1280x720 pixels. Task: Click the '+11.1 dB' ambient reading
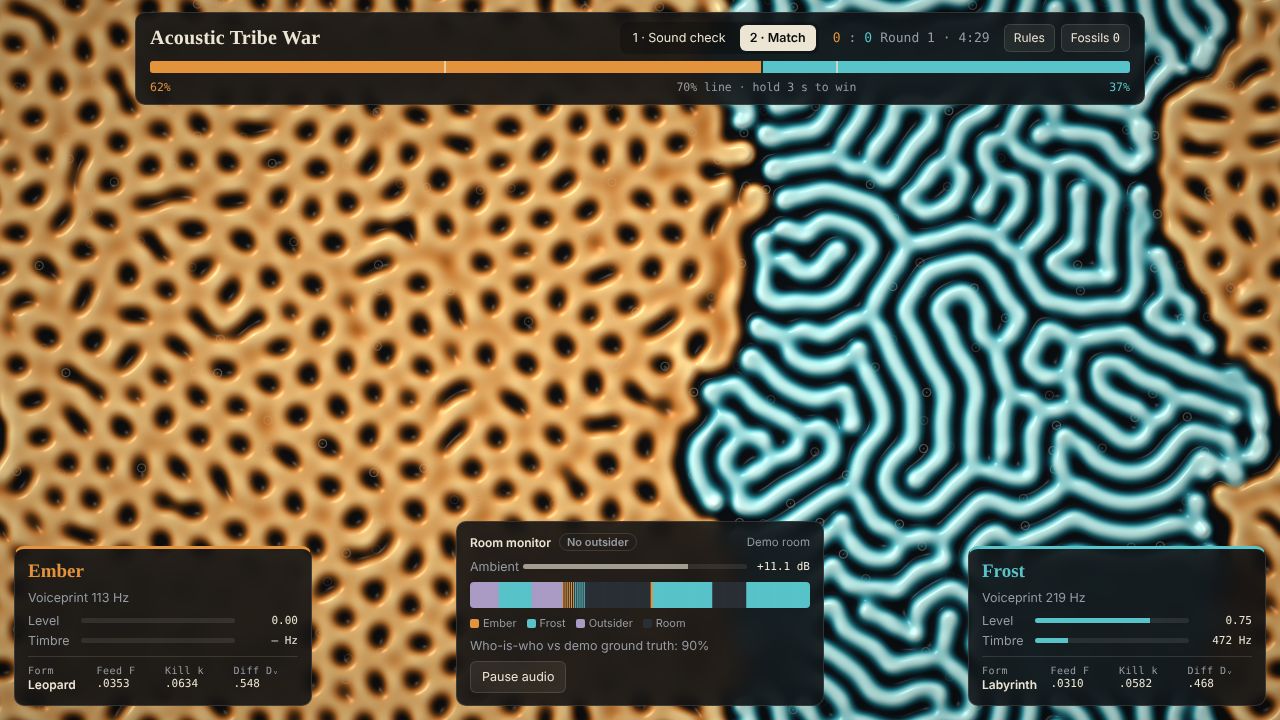[x=783, y=566]
